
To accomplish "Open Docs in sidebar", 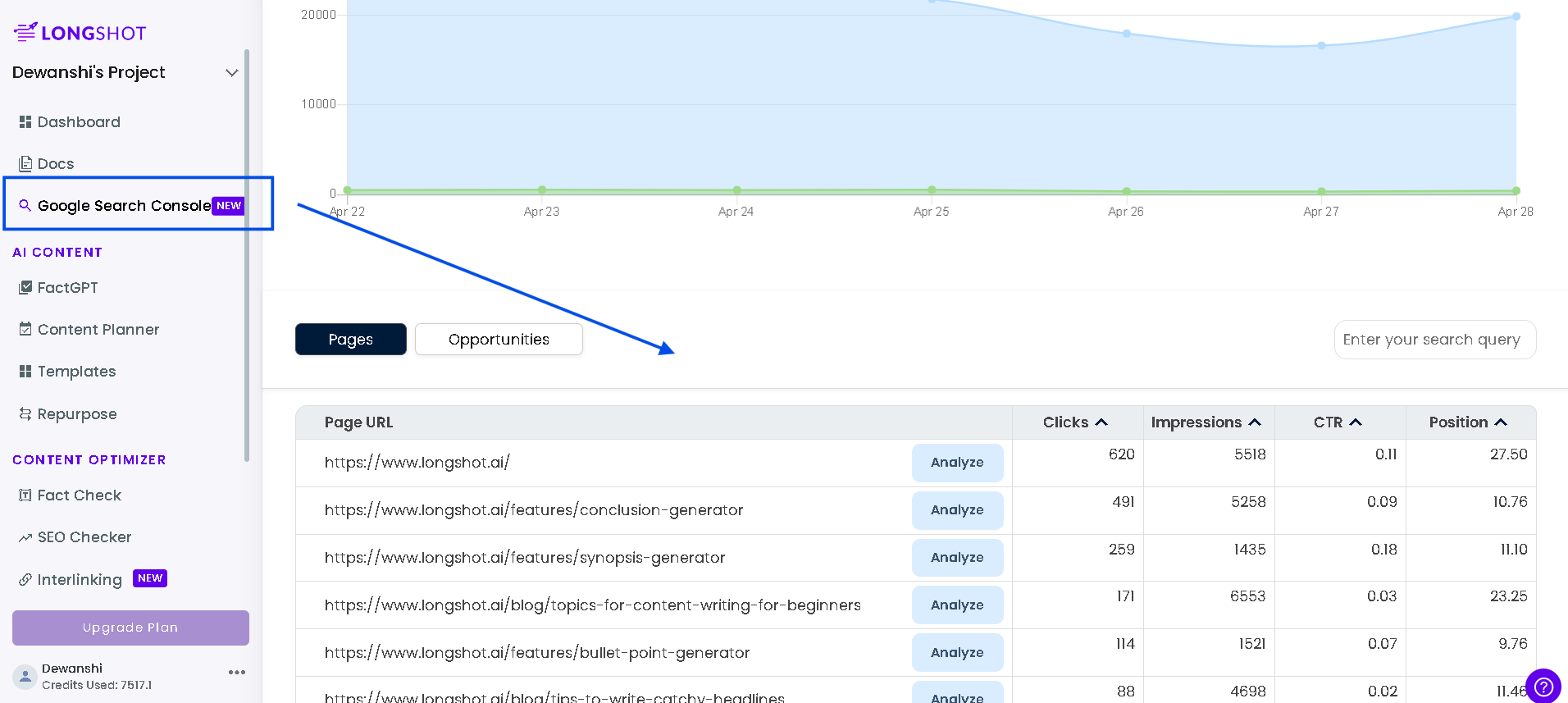I will click(56, 164).
